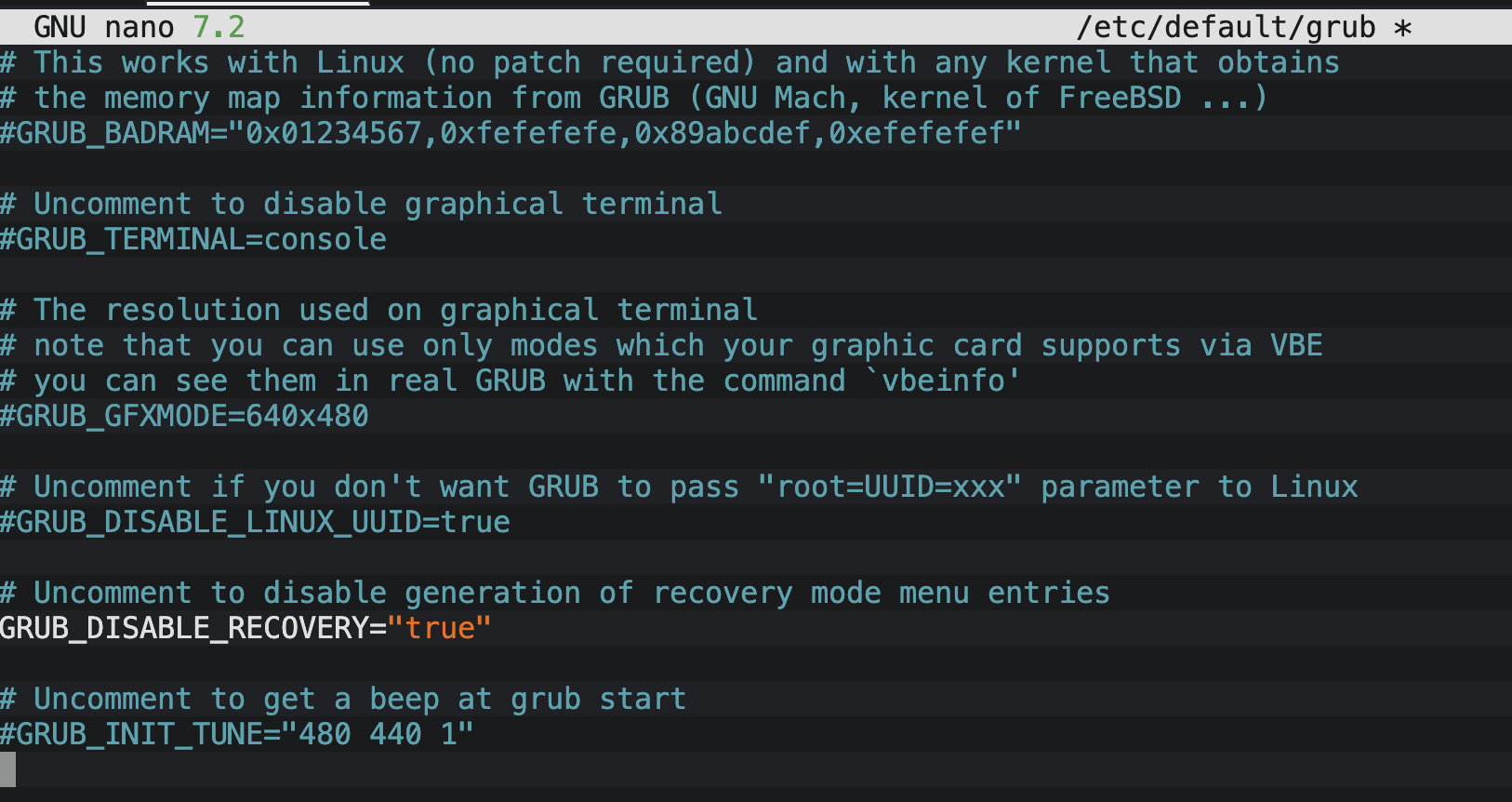
Task: Place cursor on the #GRUB_TERMINAL=console line
Action: (193, 240)
